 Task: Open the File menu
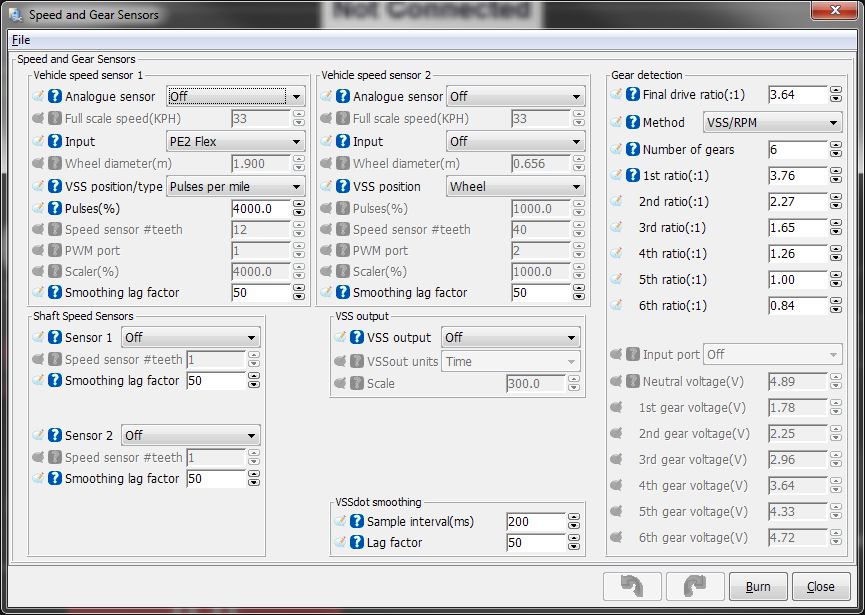coord(21,40)
